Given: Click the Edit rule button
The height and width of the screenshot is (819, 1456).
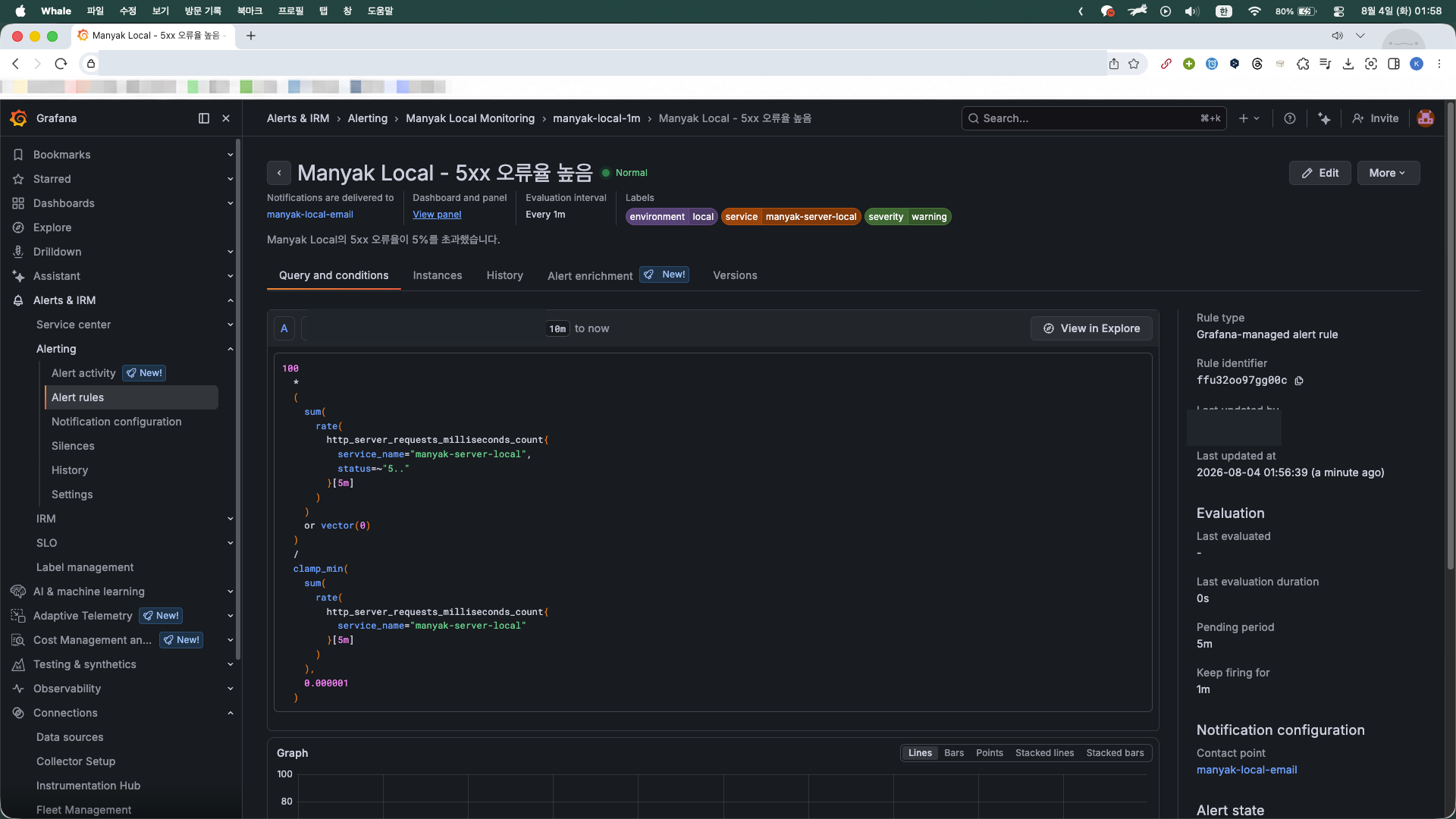Looking at the screenshot, I should (1319, 173).
